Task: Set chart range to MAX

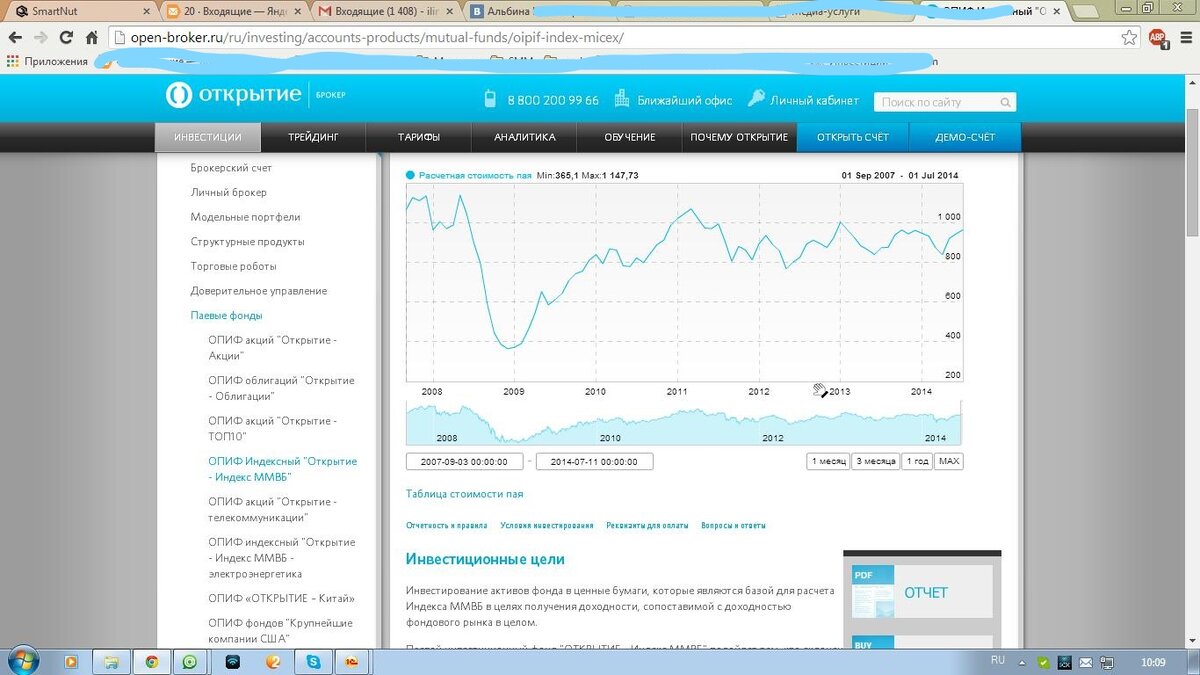Action: click(948, 461)
